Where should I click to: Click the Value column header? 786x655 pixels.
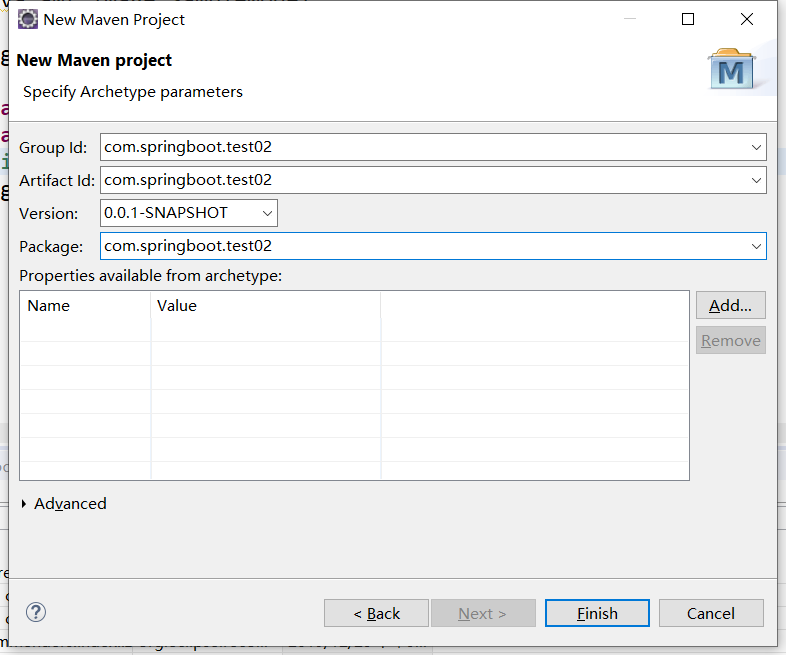click(x=266, y=306)
